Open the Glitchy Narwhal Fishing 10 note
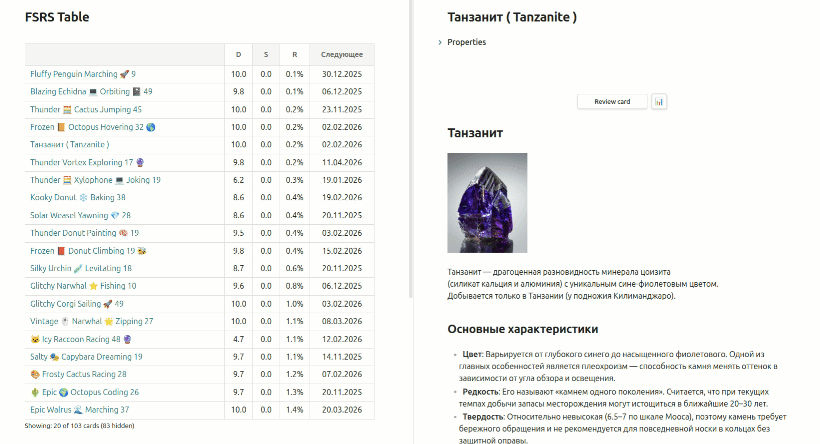The height and width of the screenshot is (444, 820). tap(83, 286)
